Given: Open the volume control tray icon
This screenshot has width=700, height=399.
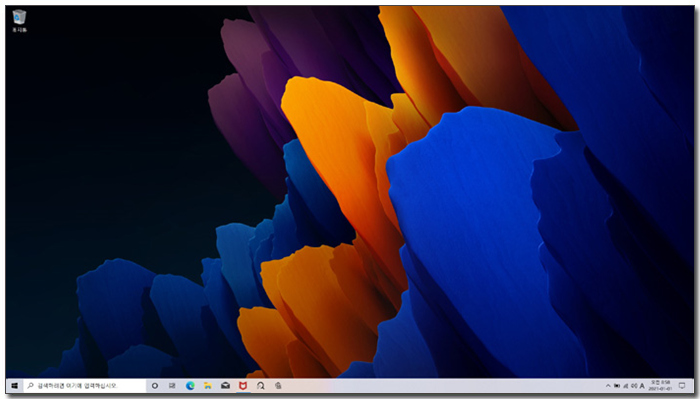Looking at the screenshot, I should click(x=634, y=386).
